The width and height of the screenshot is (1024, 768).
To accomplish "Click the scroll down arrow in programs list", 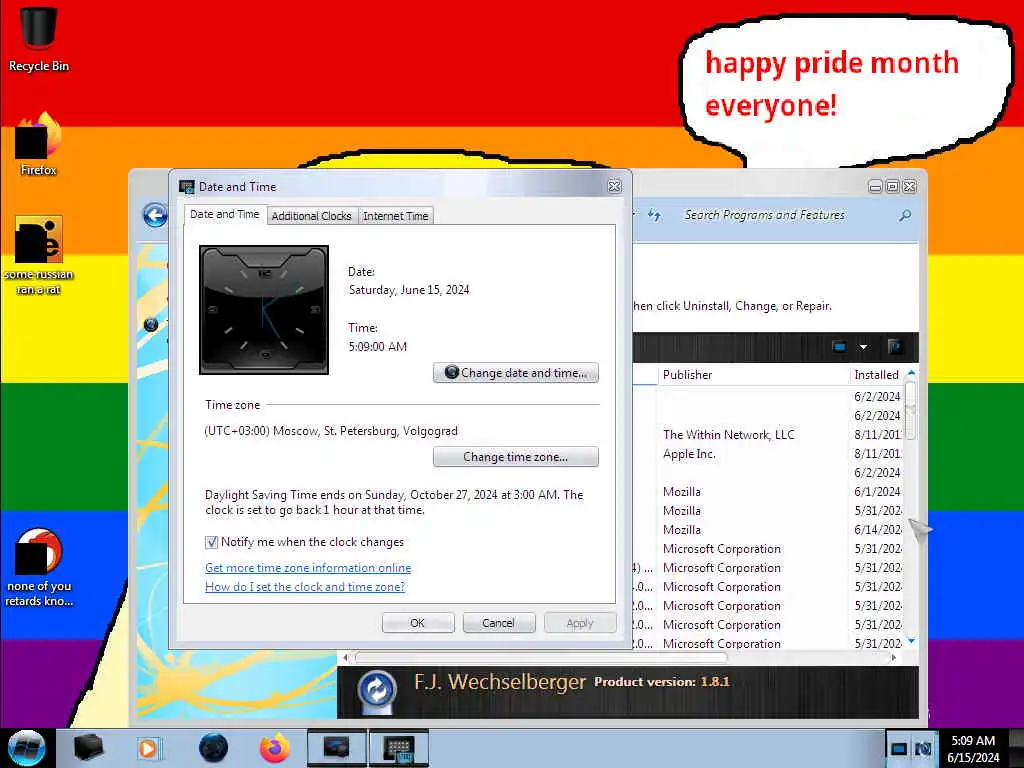I will point(911,641).
